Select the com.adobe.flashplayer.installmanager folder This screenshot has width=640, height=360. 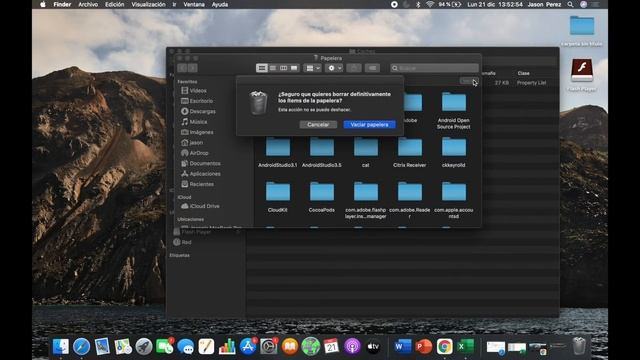coord(366,200)
